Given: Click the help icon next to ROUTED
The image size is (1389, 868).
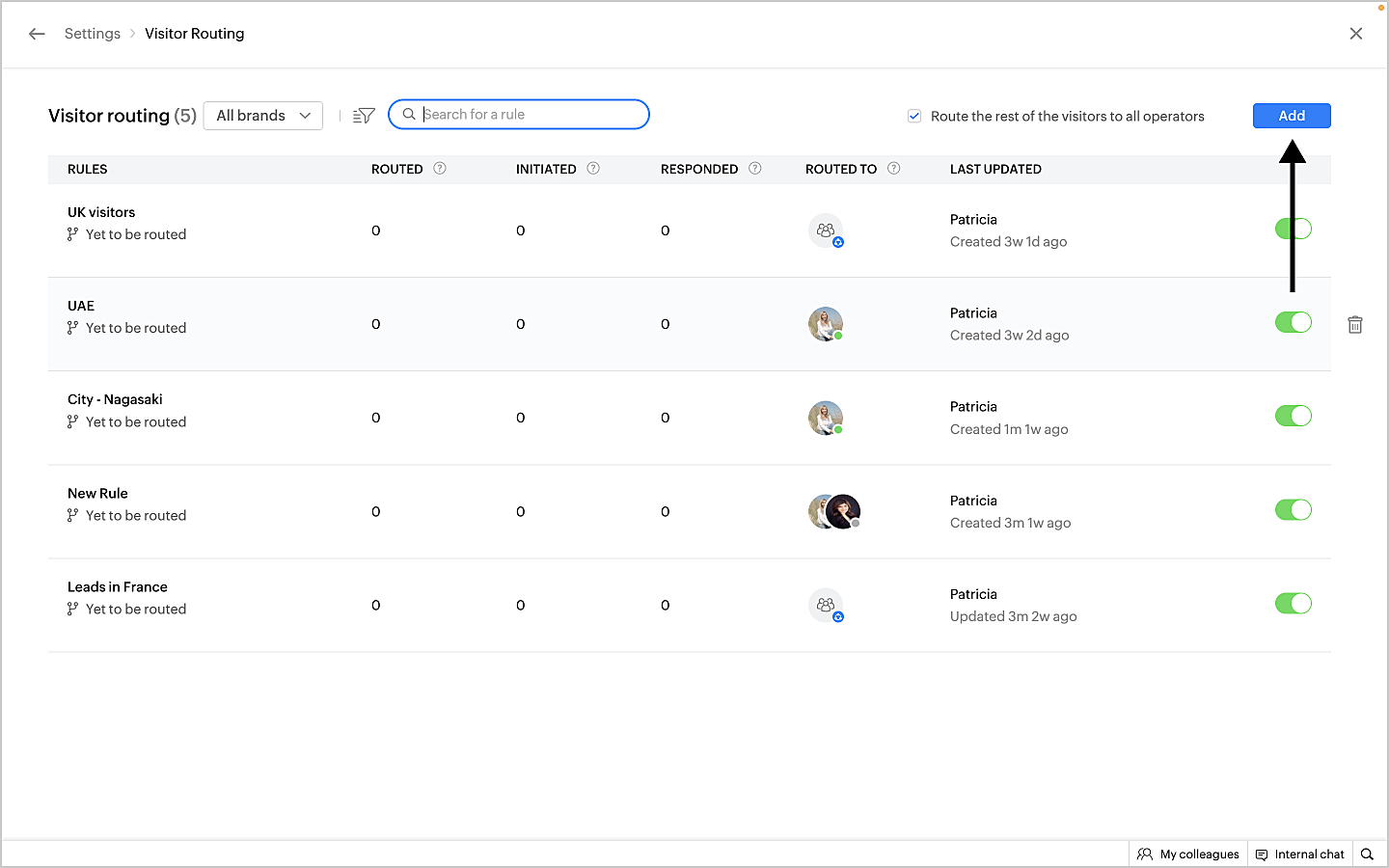Looking at the screenshot, I should 440,169.
